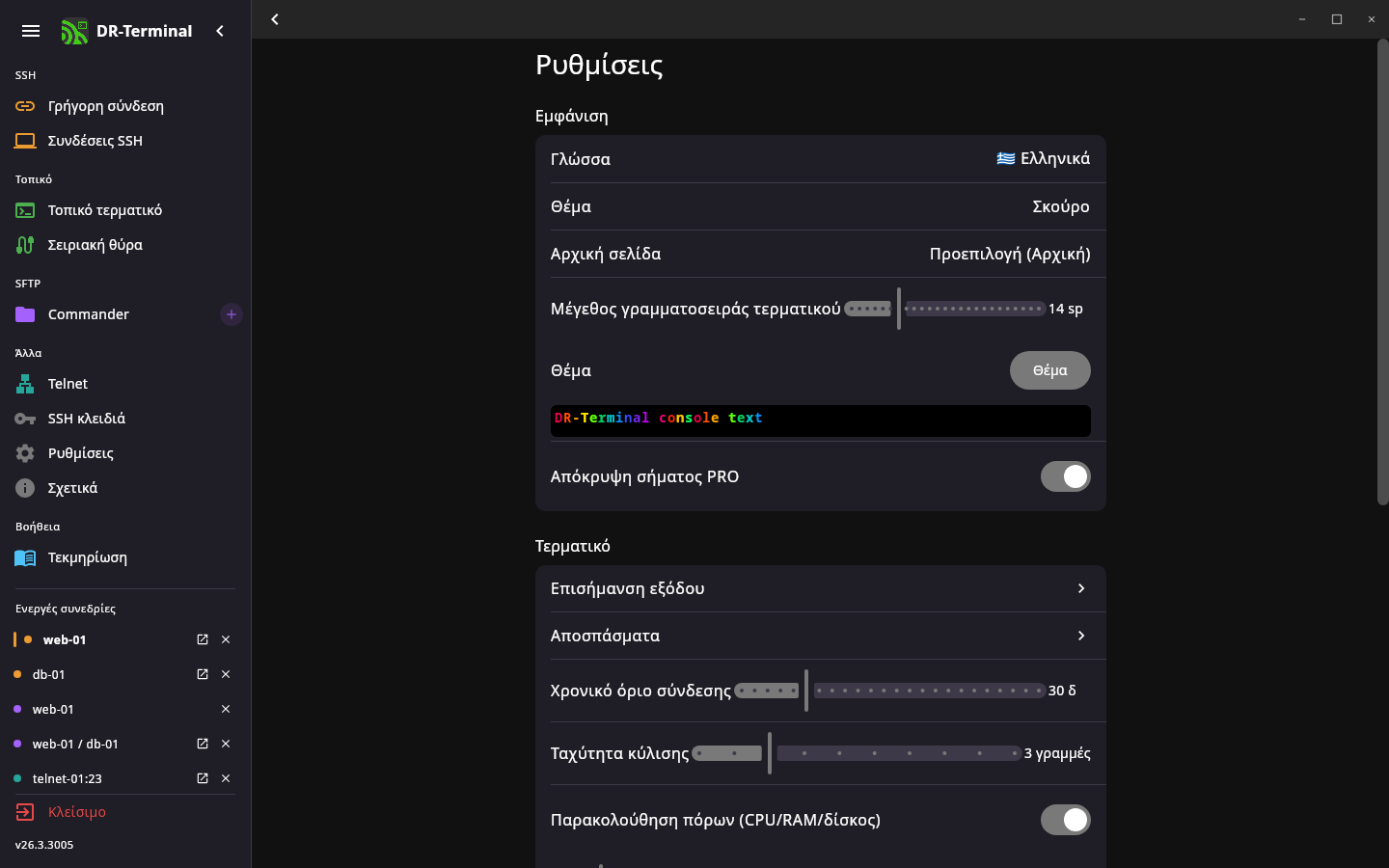Pop out the telnet-01:23 session
The height and width of the screenshot is (868, 1389).
coord(203,778)
